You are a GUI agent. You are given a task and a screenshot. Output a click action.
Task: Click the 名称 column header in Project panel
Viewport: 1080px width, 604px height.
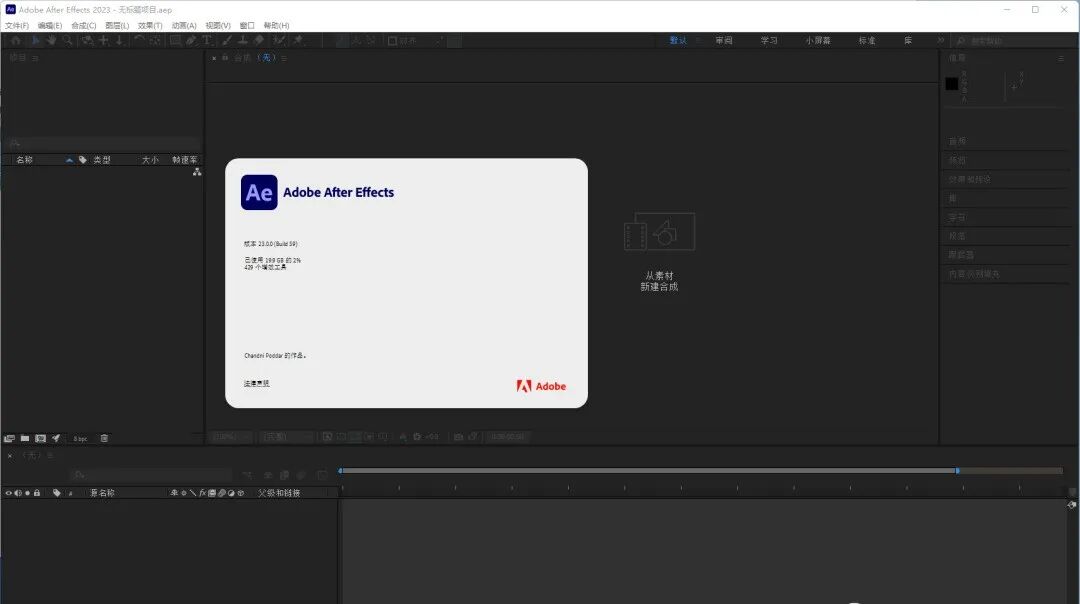pyautogui.click(x=25, y=160)
